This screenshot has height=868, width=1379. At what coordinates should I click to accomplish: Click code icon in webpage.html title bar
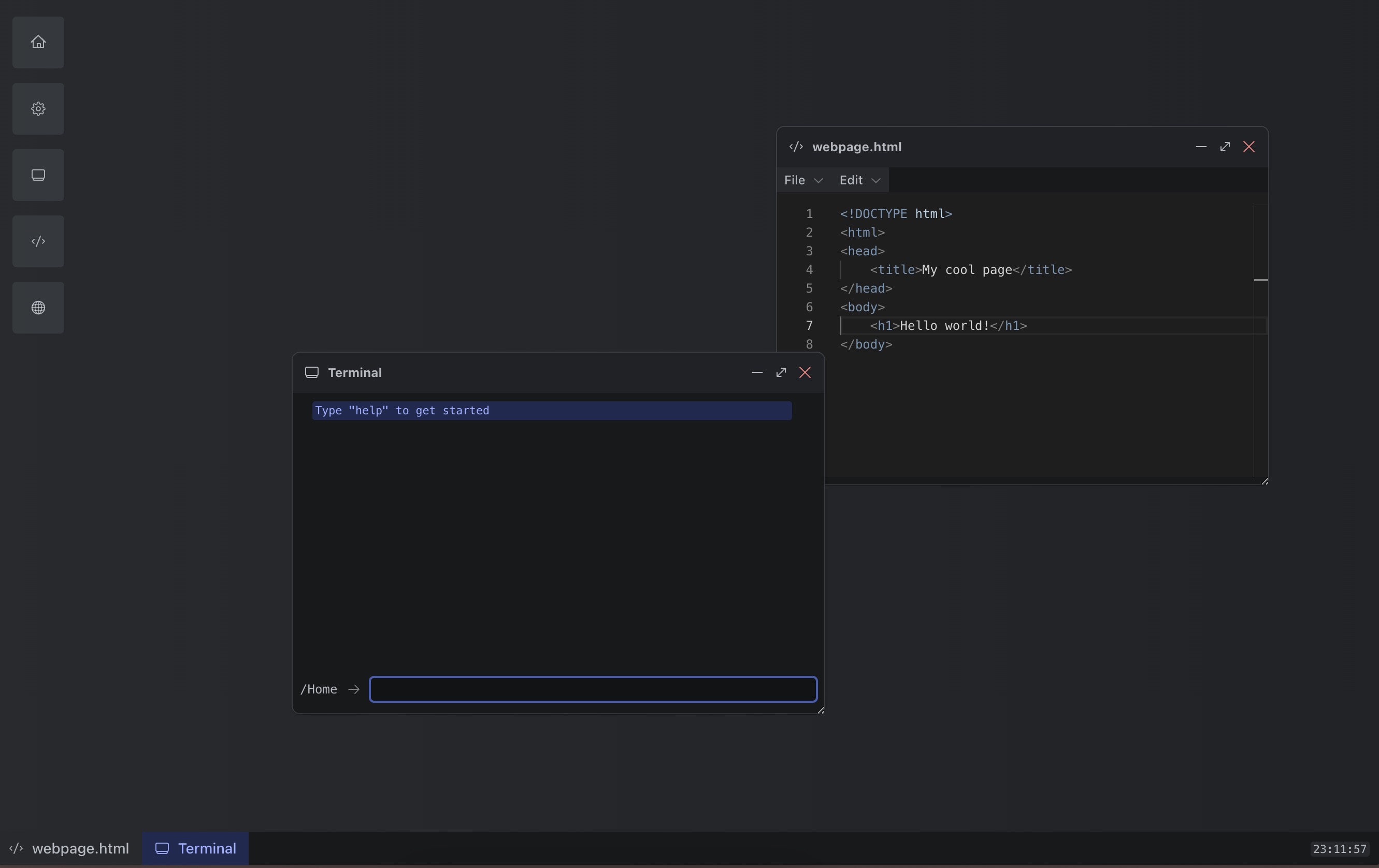coord(796,147)
